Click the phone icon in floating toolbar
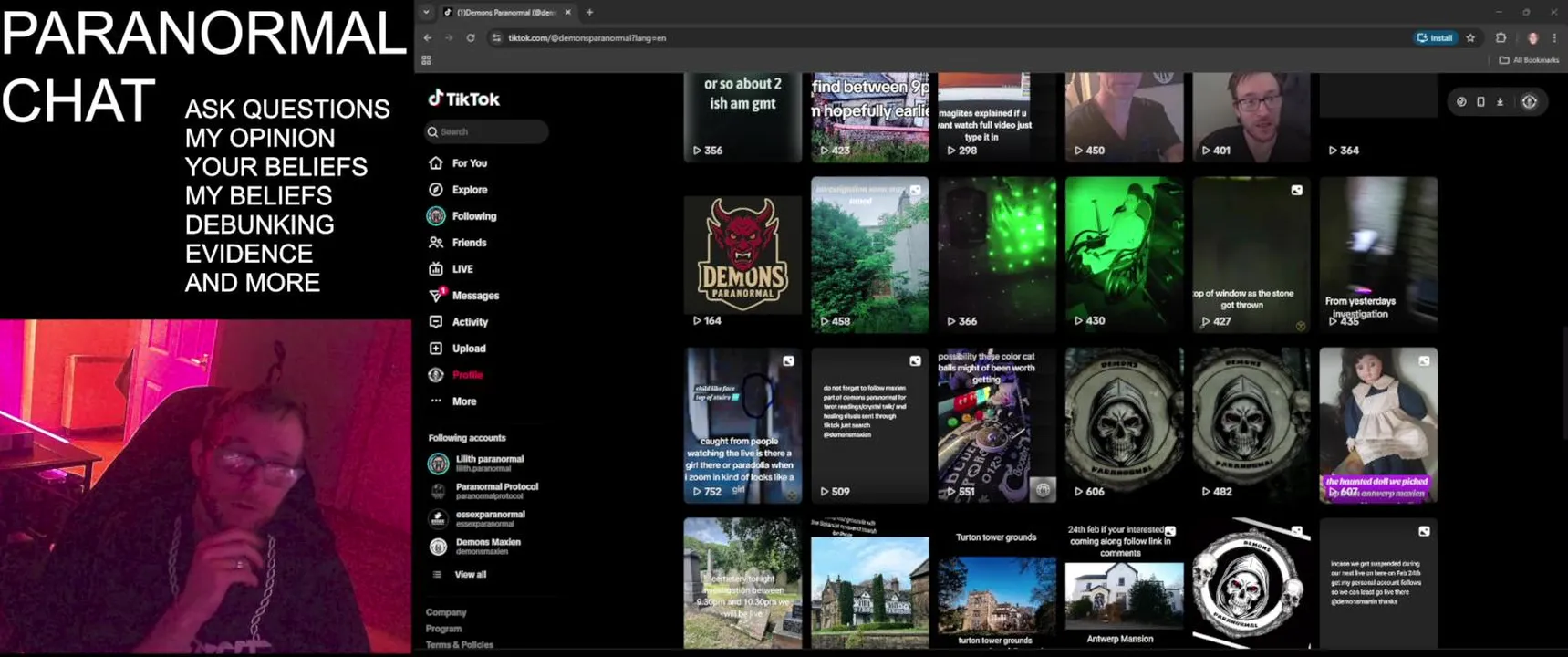1568x657 pixels. (x=1480, y=101)
